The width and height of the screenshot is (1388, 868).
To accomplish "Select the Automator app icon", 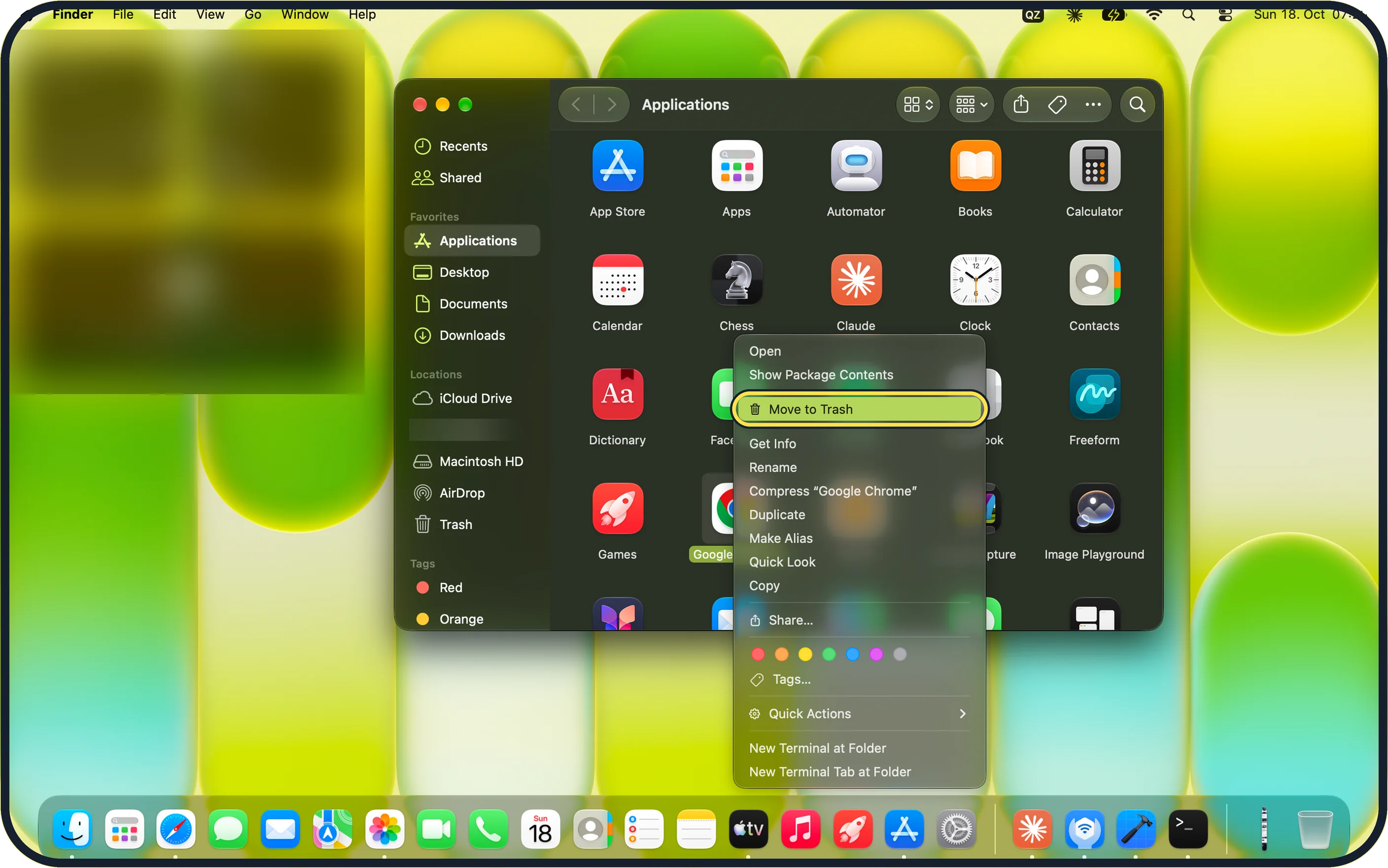I will point(856,166).
